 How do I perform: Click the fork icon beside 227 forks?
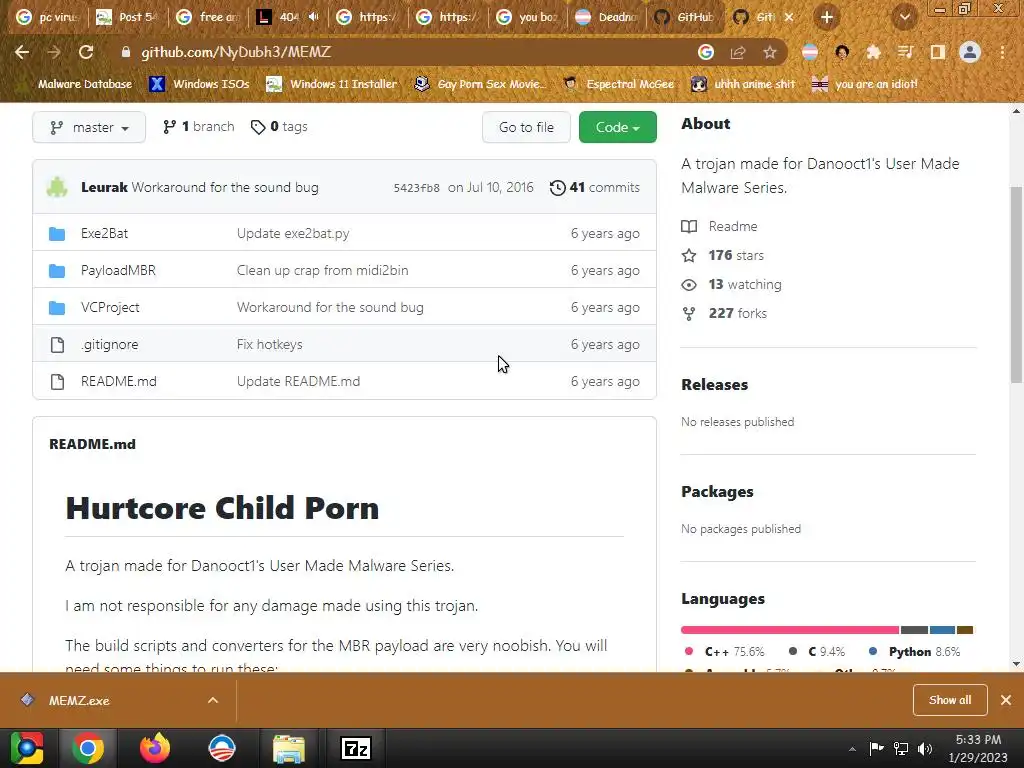[x=689, y=313]
